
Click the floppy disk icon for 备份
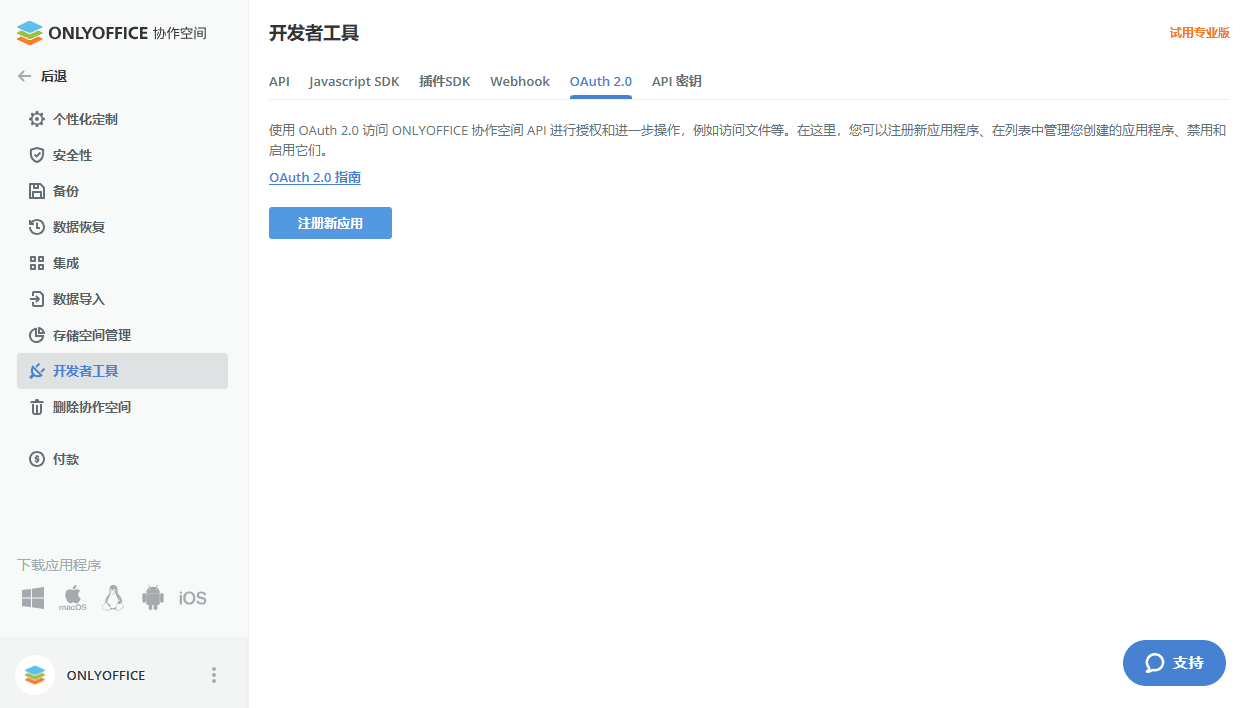click(37, 191)
